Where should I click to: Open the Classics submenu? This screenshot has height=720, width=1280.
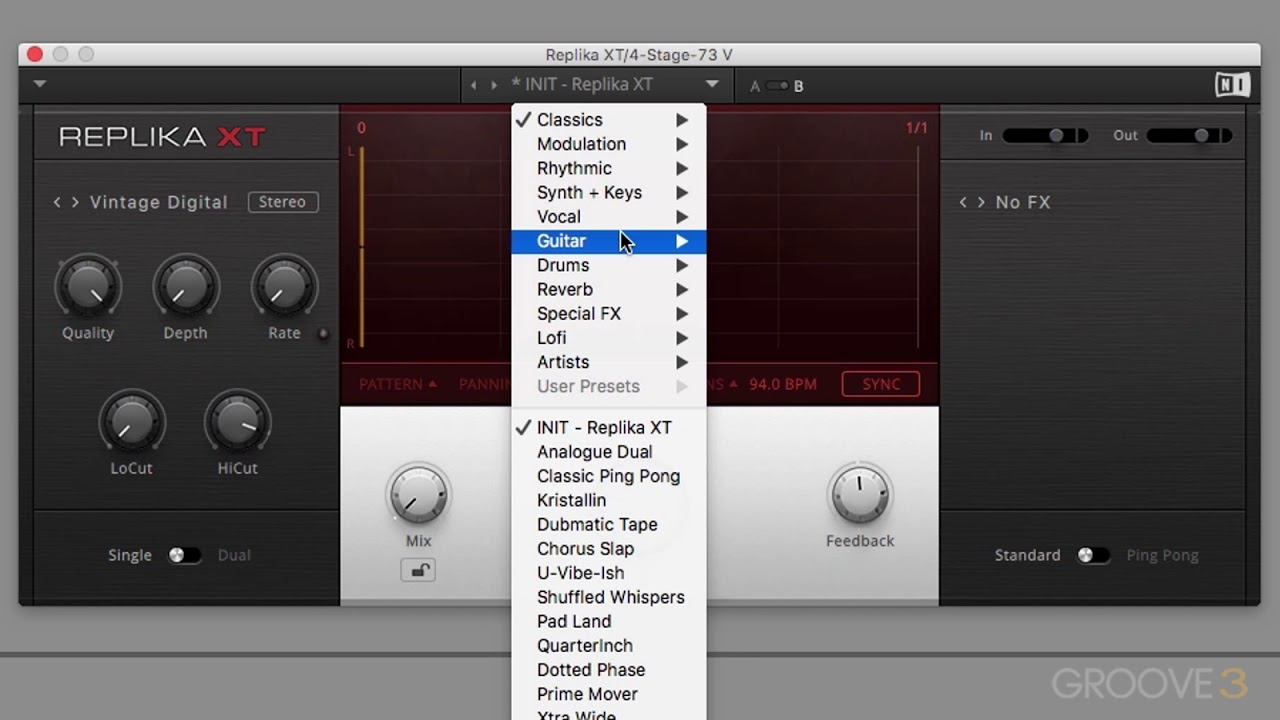coord(608,120)
